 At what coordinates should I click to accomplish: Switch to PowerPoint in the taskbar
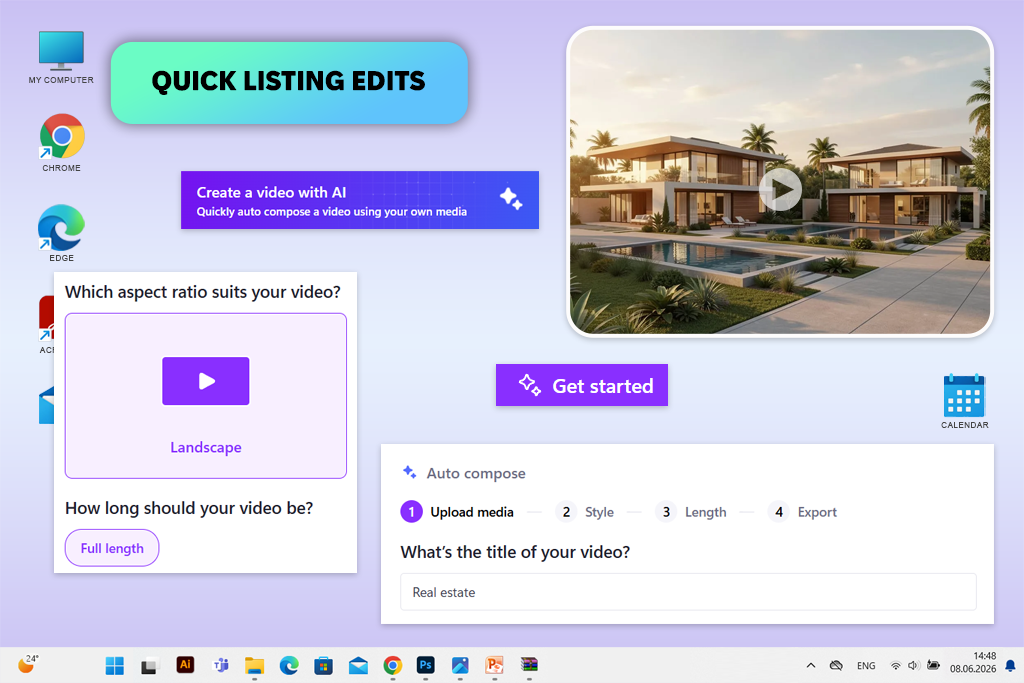click(494, 665)
